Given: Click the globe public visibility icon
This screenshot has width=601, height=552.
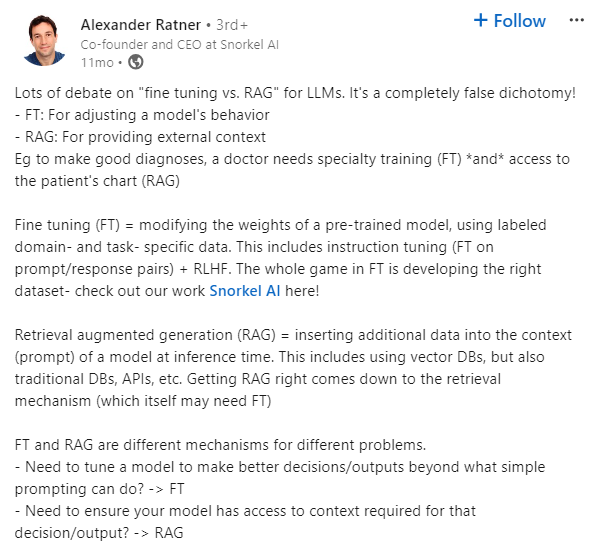Looking at the screenshot, I should point(134,62).
